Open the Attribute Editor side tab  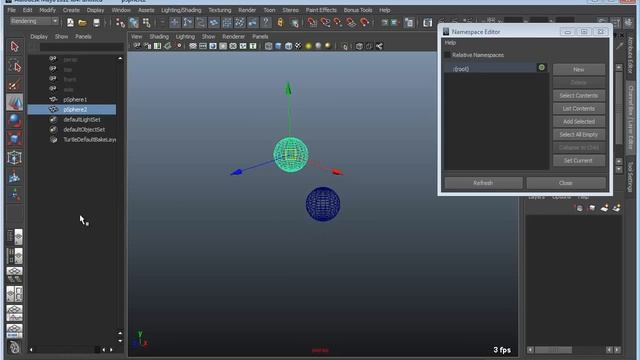tap(630, 55)
